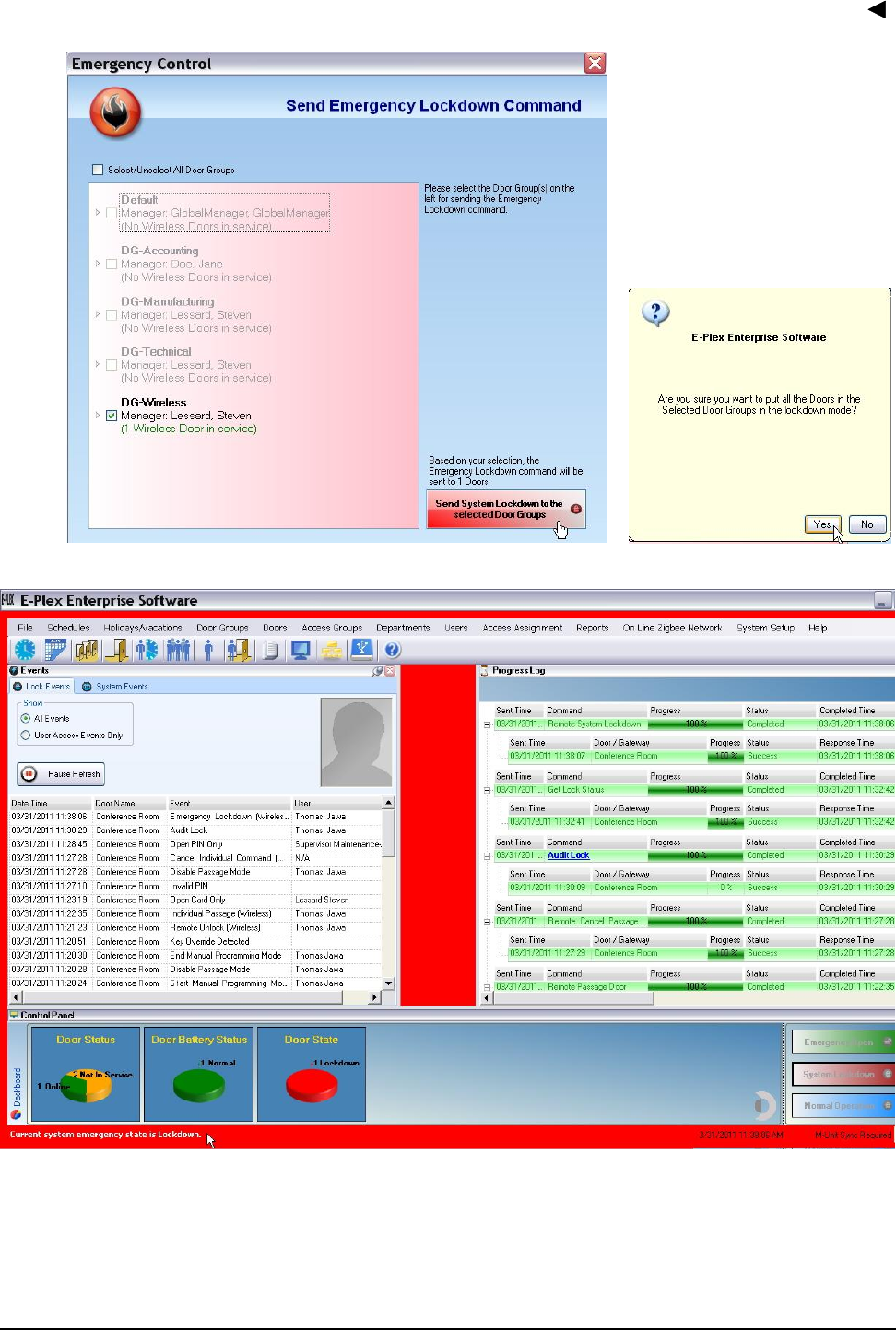Open the Door Groups menu
This screenshot has width=896, height=1330.
pos(222,628)
